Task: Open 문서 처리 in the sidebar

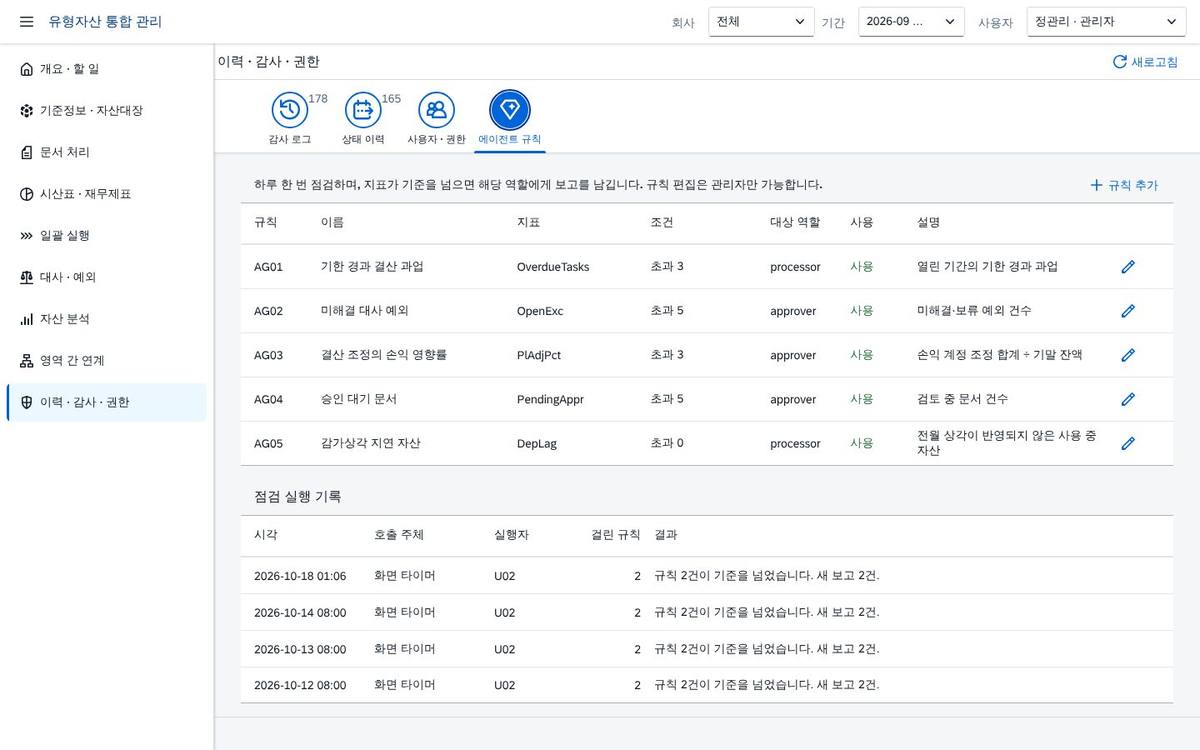Action: [65, 152]
